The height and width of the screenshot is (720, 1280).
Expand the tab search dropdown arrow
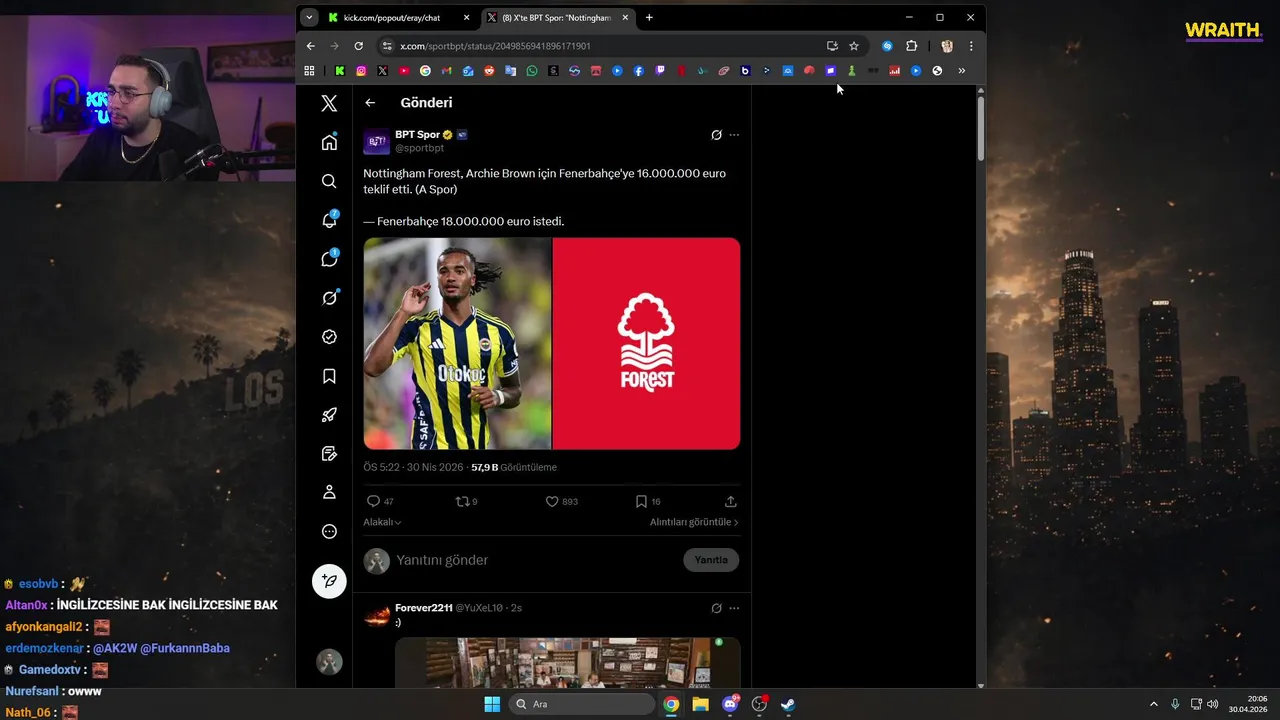point(309,17)
